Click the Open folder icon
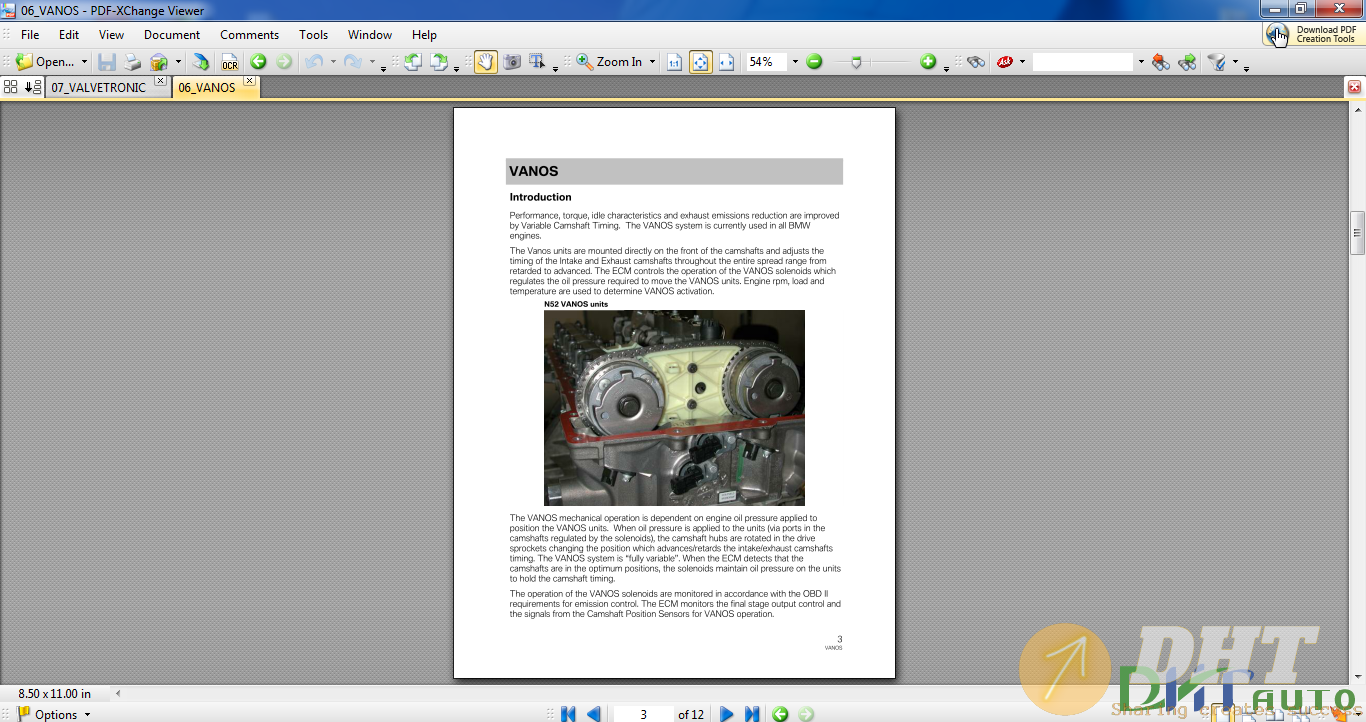The width and height of the screenshot is (1366, 722). (x=24, y=62)
